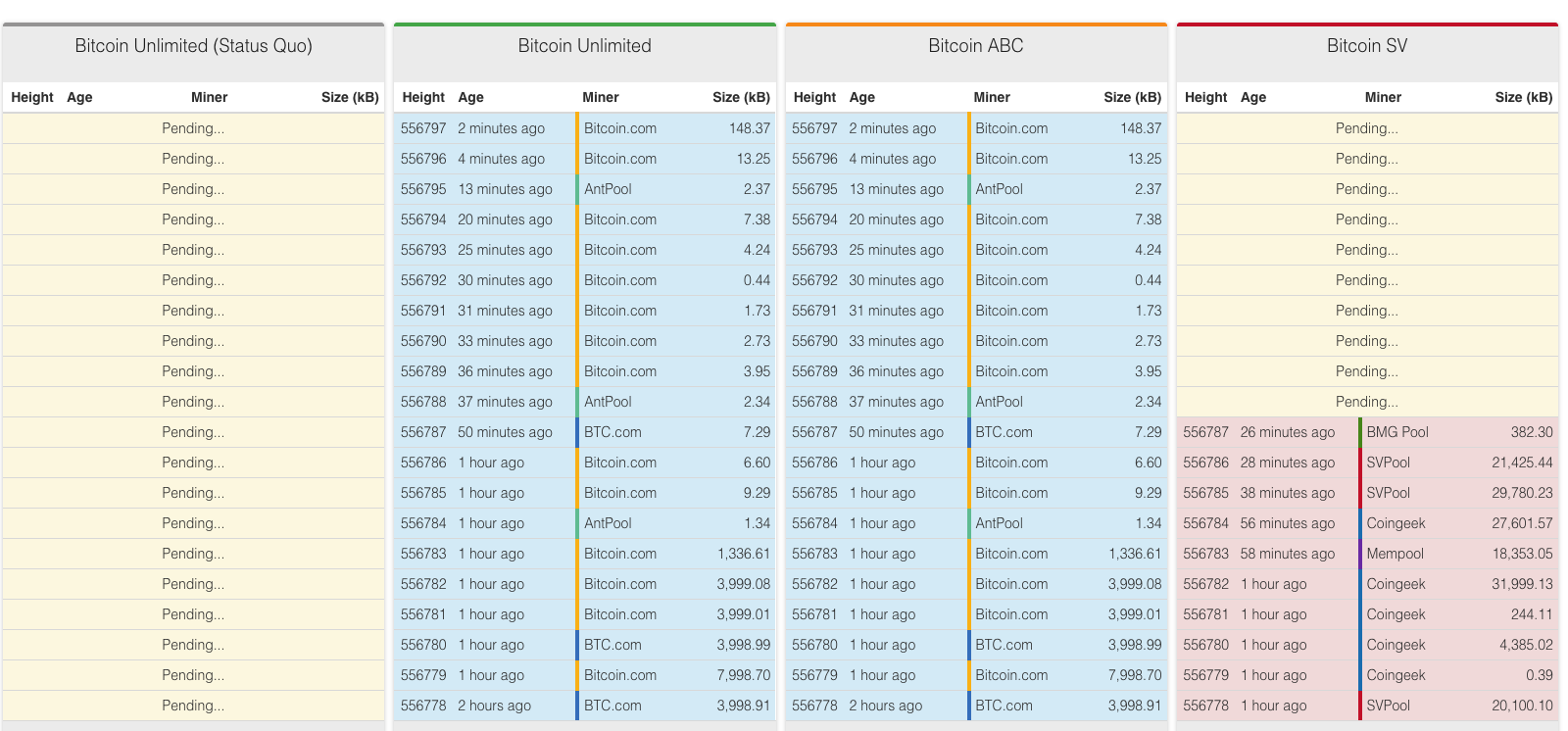Click 56 minutes ago in Bitcoin SV
This screenshot has width=1568, height=731.
pos(1287,523)
